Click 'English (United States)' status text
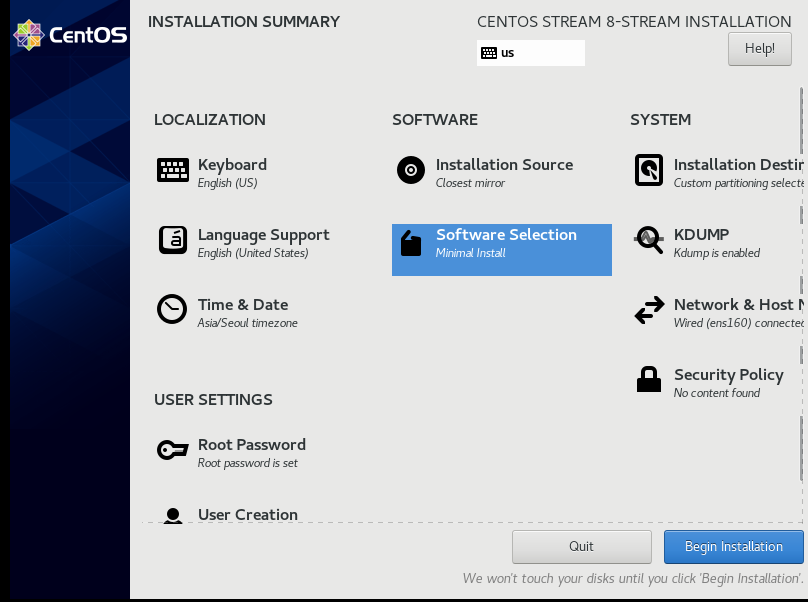Screen dimensions: 808x602 coord(253,253)
